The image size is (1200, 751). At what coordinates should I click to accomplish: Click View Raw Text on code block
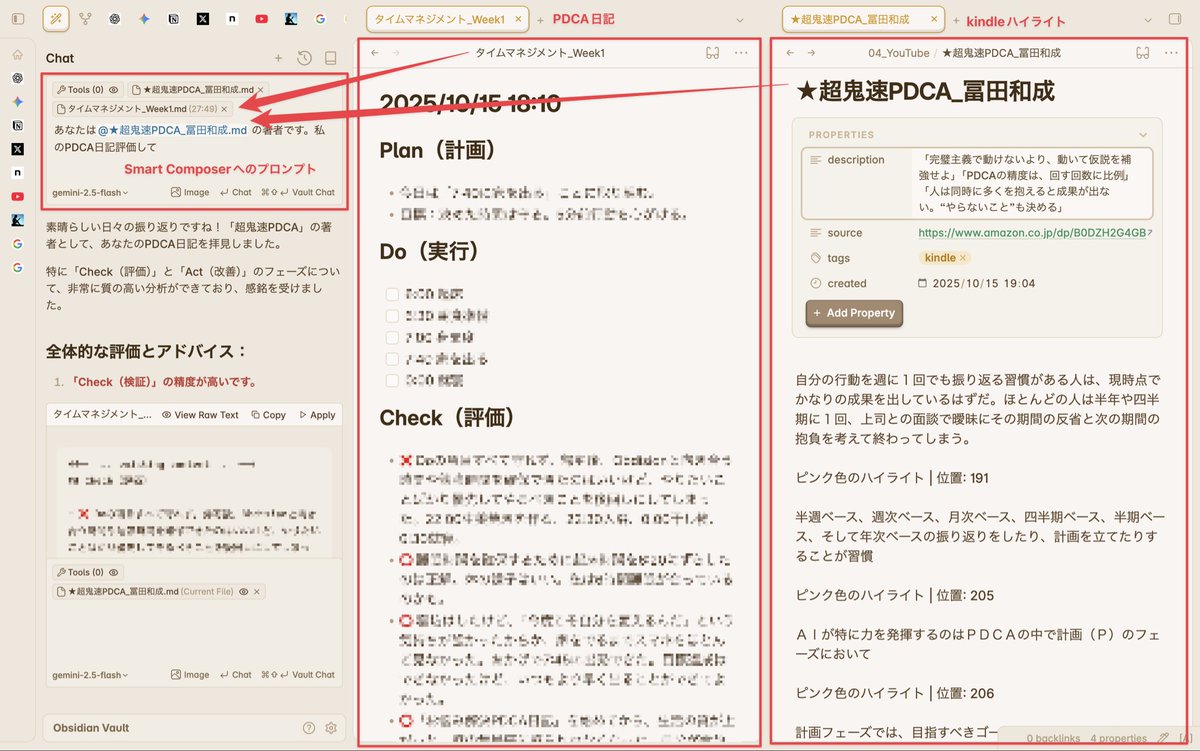pos(201,415)
